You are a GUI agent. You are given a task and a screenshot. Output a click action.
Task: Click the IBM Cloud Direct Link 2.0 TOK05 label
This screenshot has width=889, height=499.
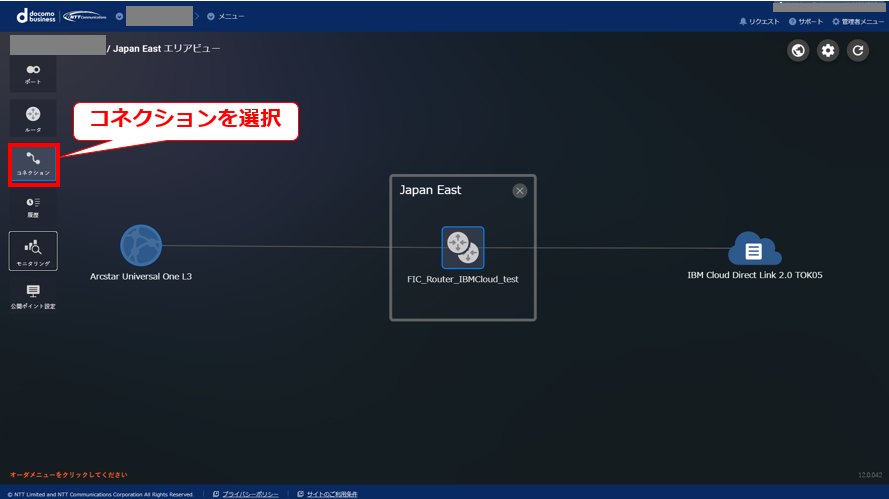755,275
